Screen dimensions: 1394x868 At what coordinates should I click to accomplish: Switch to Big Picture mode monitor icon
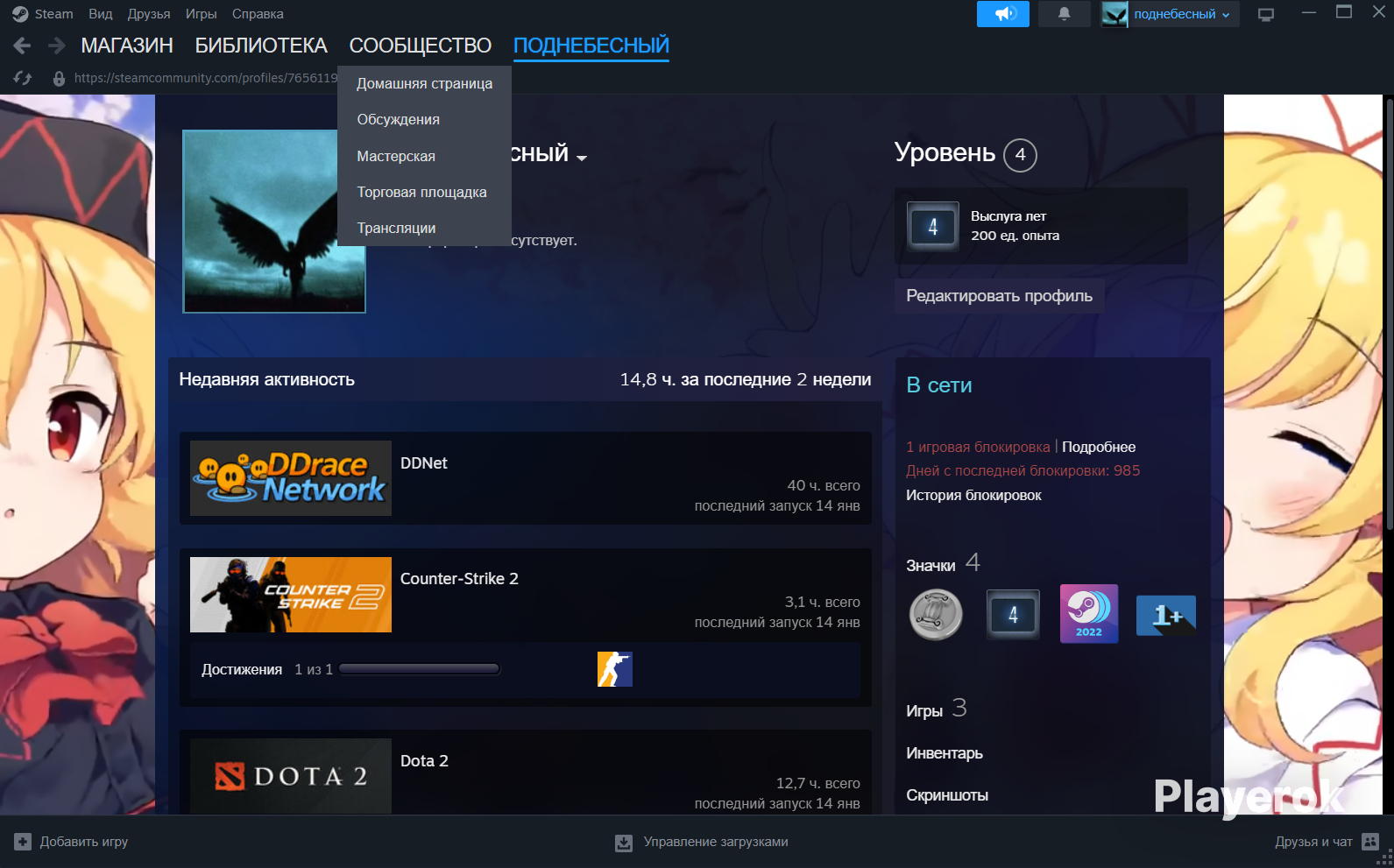[1266, 14]
